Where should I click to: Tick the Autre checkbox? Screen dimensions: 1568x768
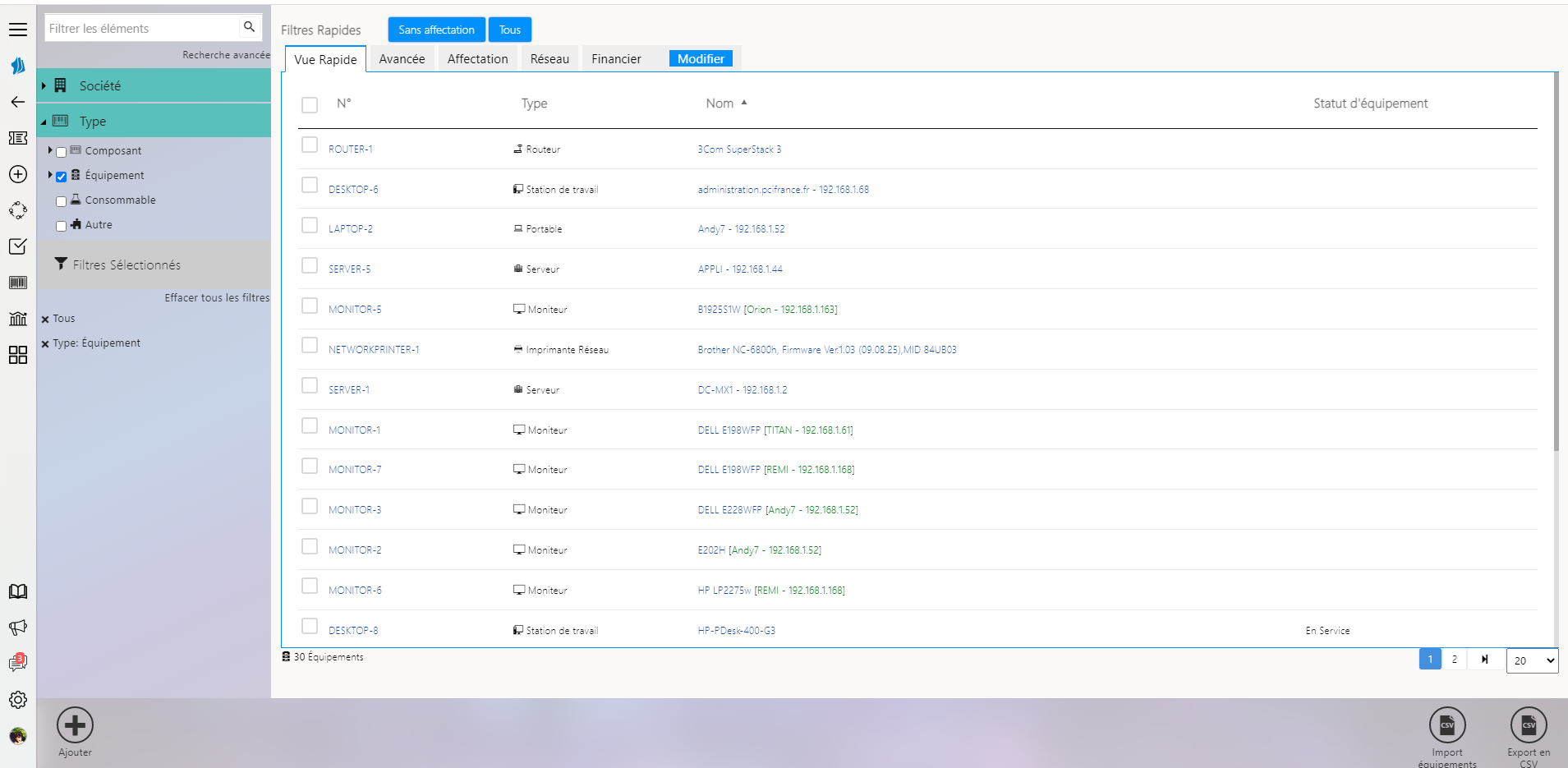[61, 226]
